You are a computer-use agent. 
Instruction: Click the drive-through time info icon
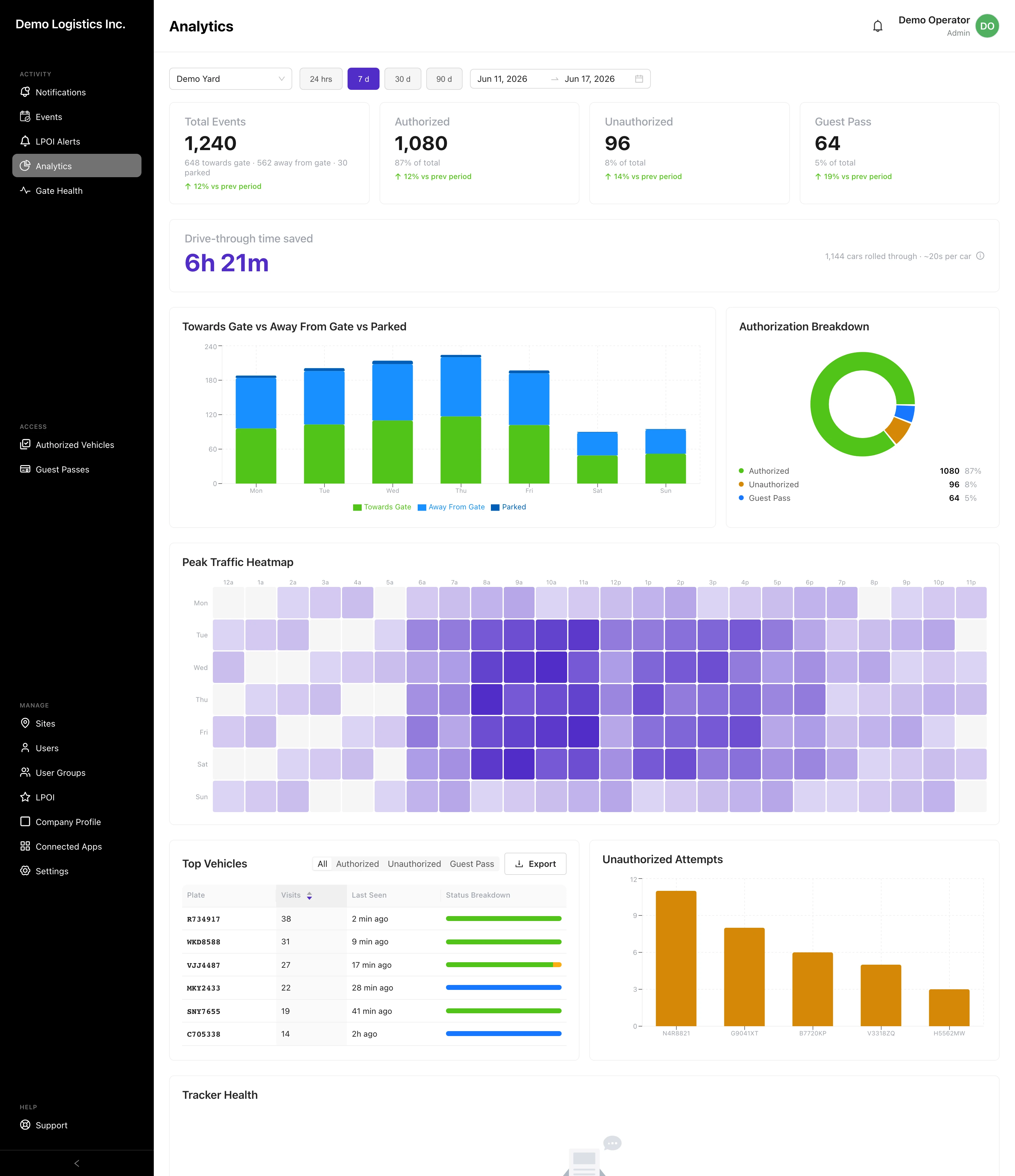coord(980,256)
